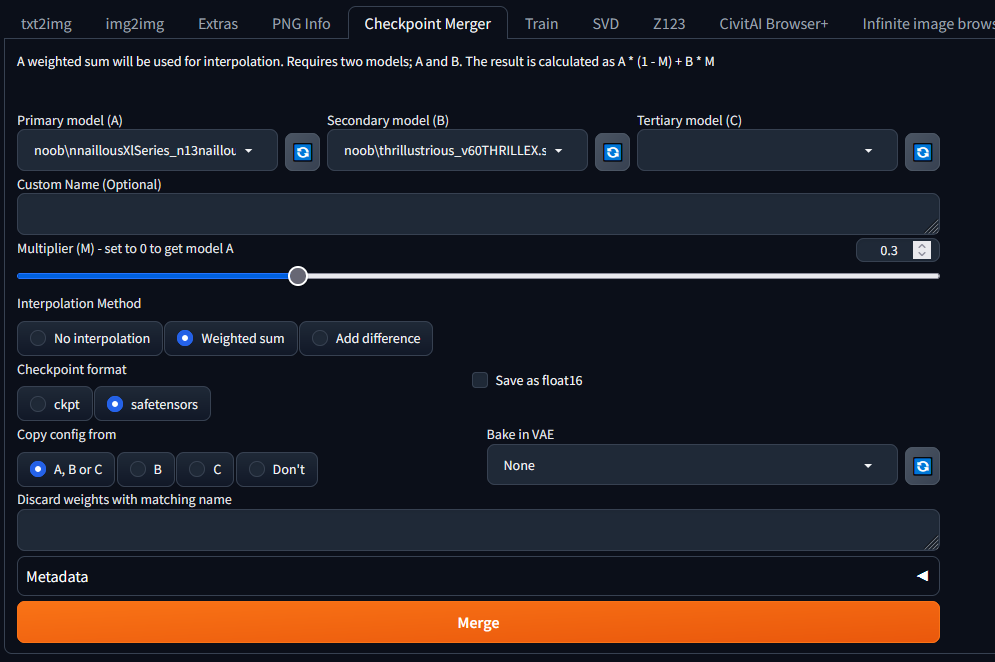Open Secondary model (B) dropdown
The image size is (995, 662).
(457, 150)
